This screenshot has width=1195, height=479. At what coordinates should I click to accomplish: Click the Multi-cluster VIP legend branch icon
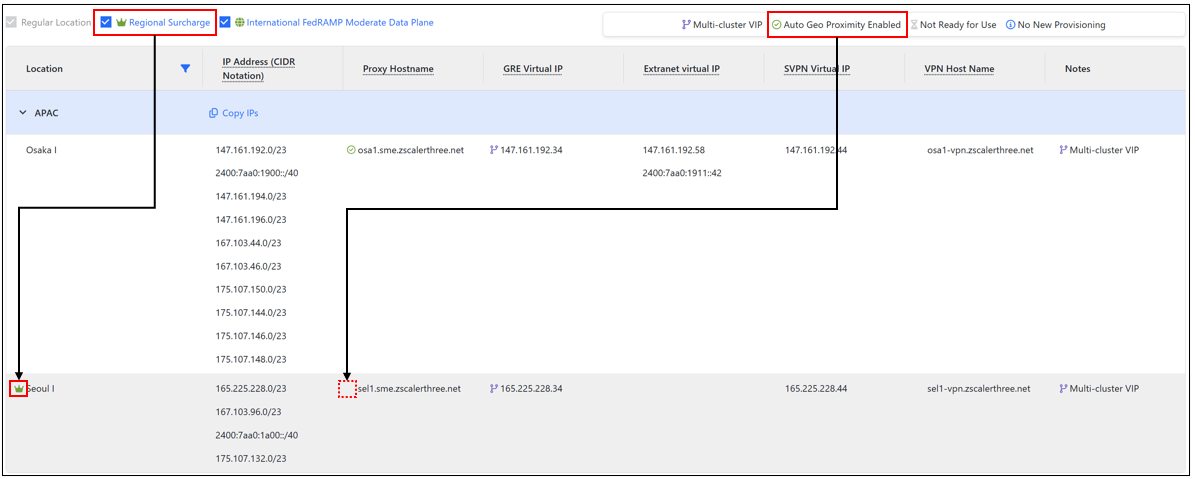coord(686,25)
